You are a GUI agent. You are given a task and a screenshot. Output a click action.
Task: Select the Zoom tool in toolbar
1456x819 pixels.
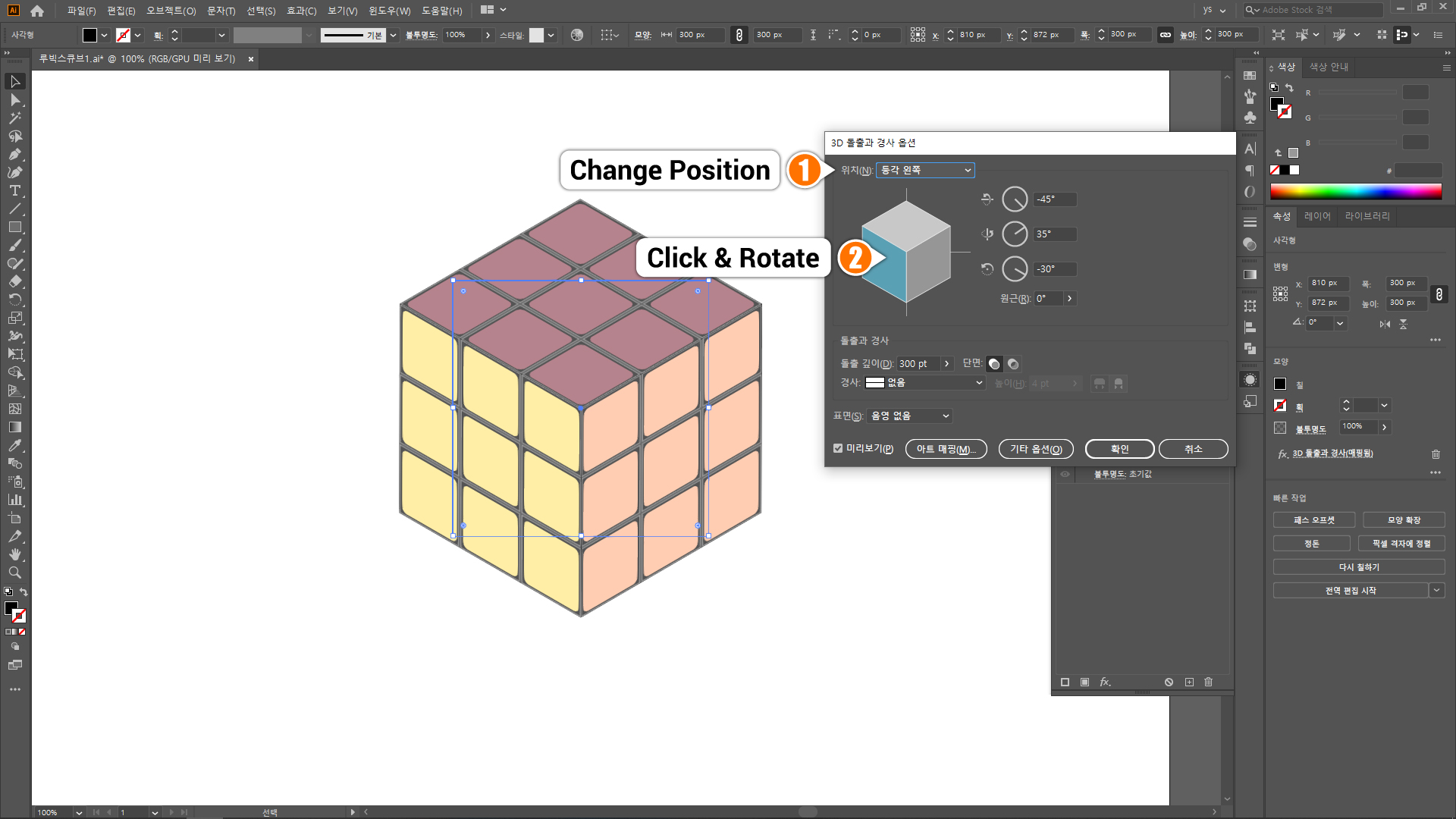15,573
